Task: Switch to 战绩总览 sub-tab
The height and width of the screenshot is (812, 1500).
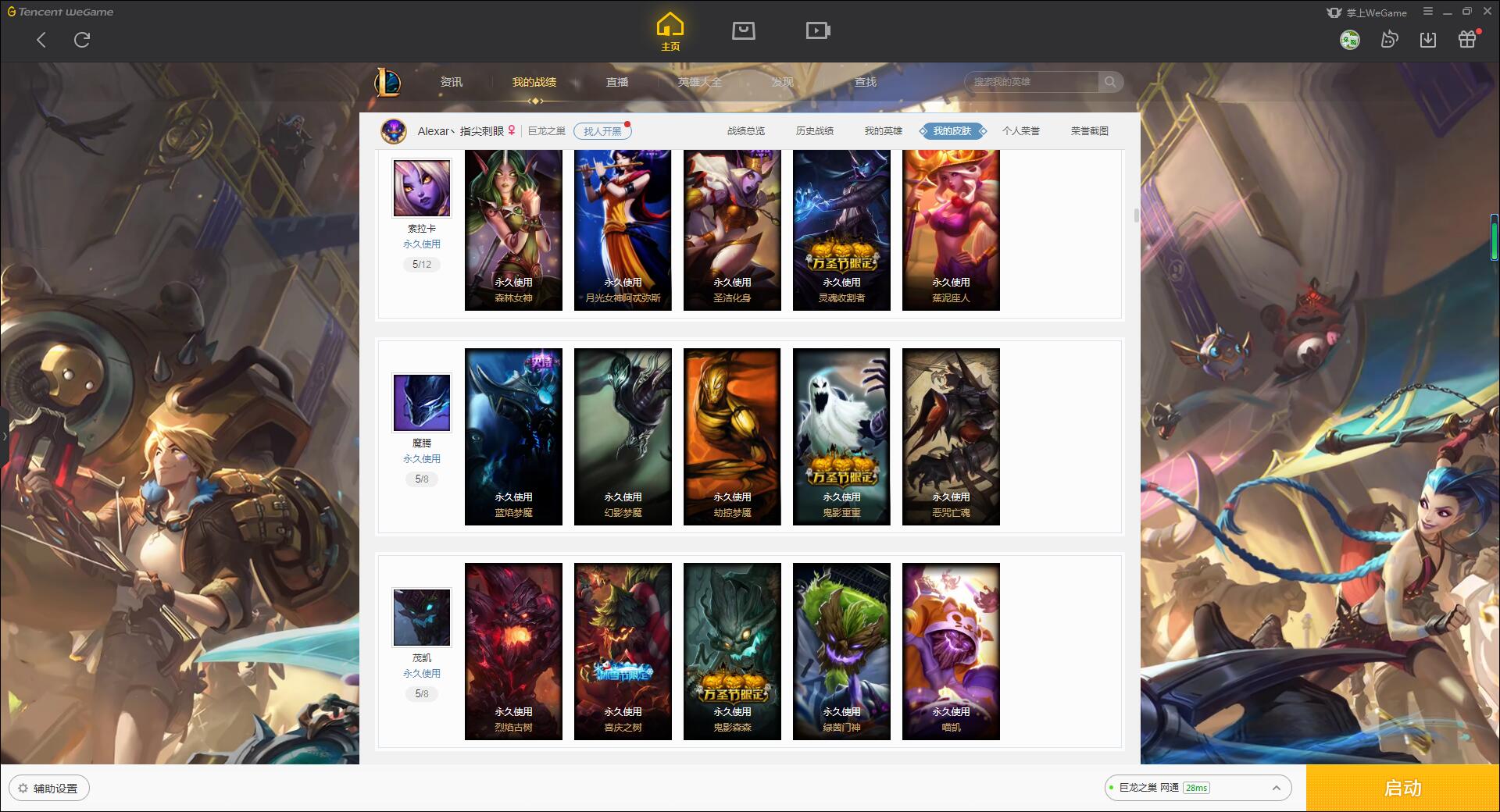Action: coord(746,131)
